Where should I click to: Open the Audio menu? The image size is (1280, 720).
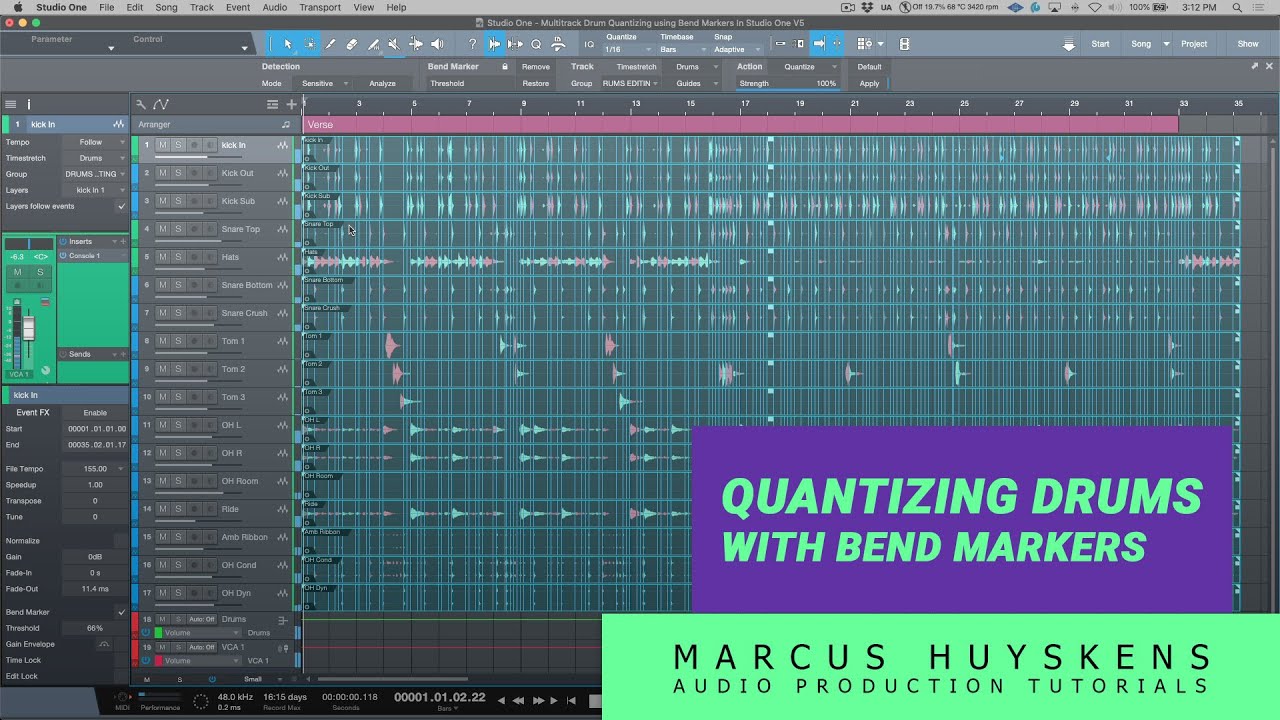(274, 7)
